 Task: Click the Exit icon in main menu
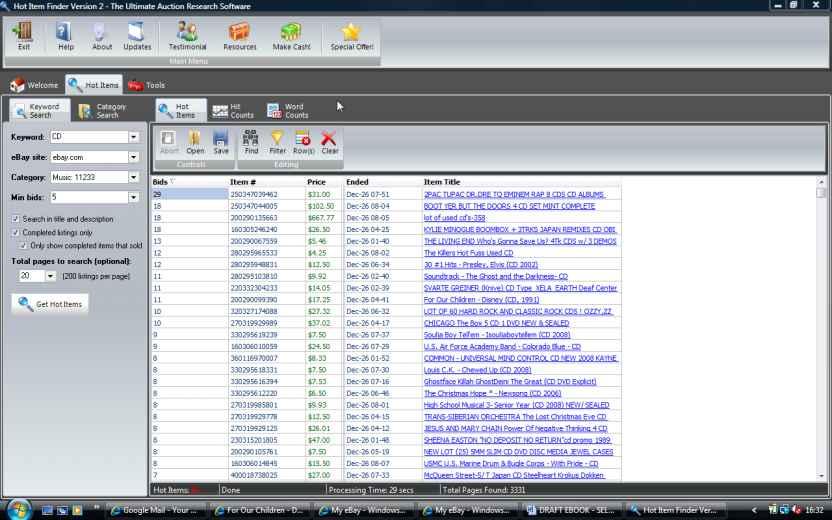coord(23,33)
